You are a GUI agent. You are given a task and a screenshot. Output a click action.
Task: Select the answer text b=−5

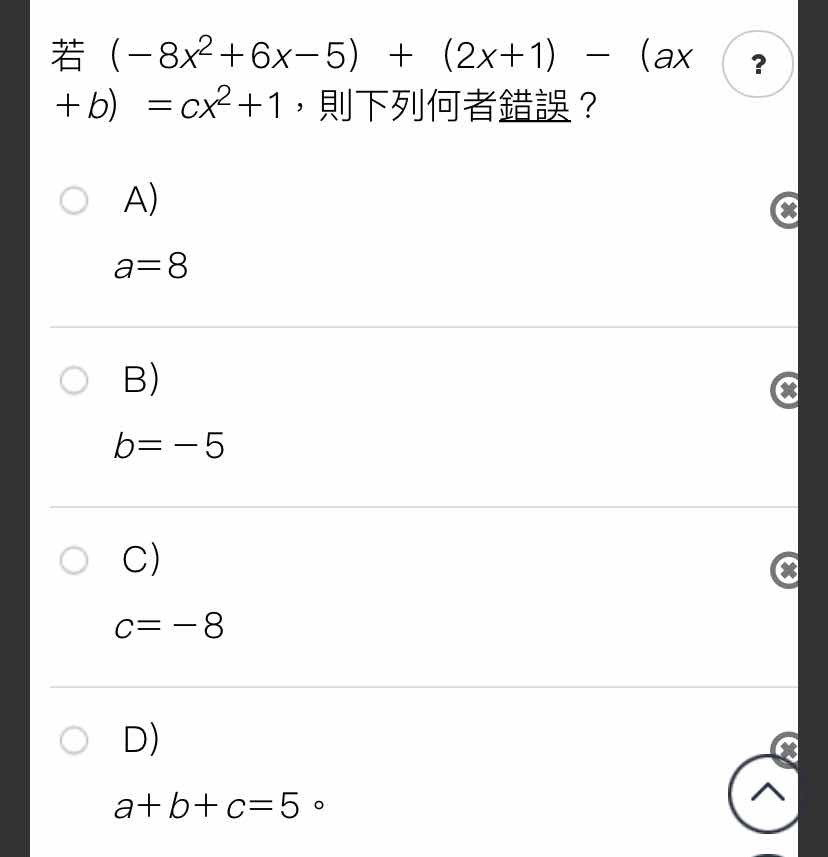coord(169,445)
